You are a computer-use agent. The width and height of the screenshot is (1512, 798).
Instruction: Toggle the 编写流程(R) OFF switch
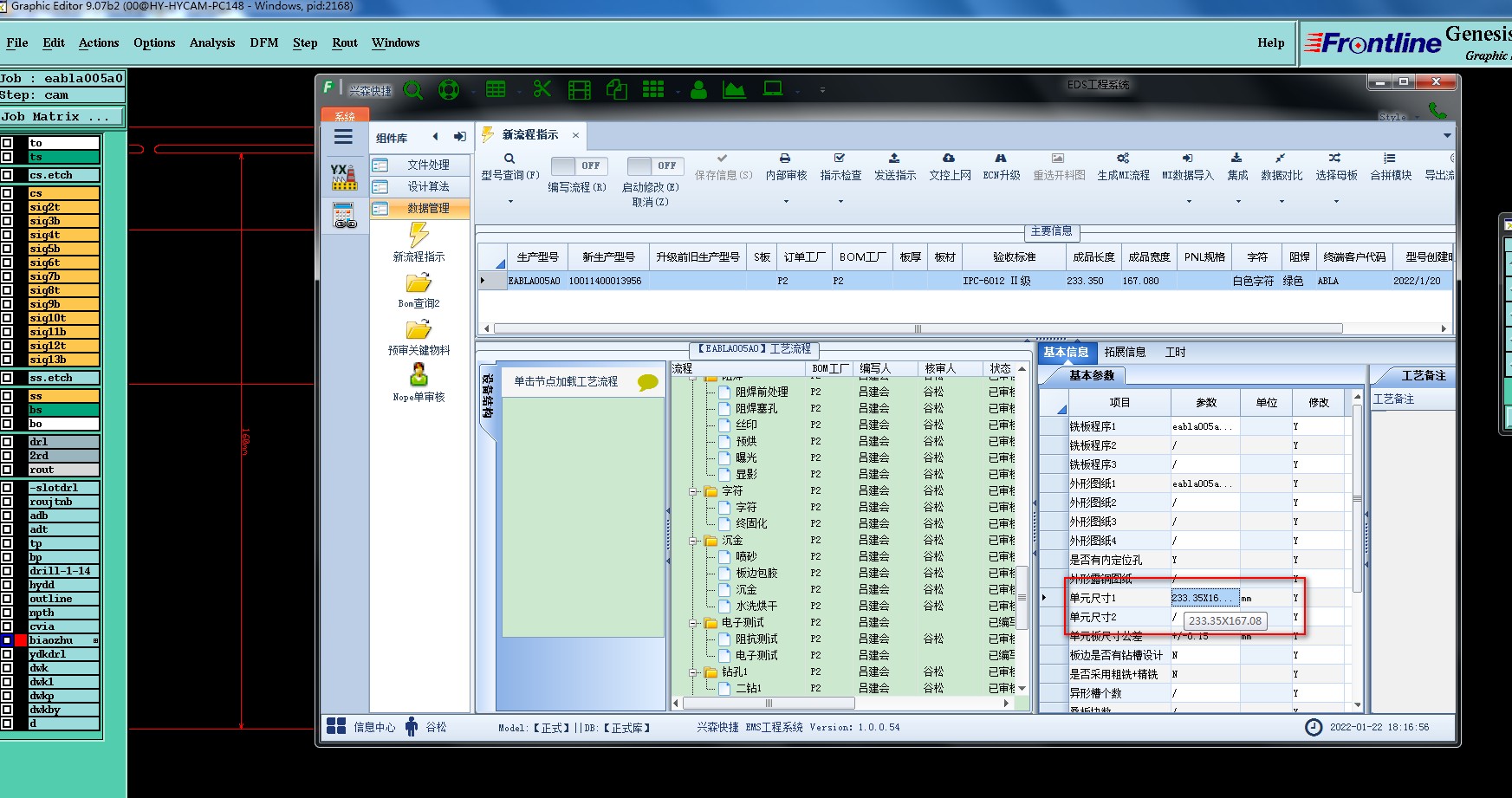(x=580, y=165)
